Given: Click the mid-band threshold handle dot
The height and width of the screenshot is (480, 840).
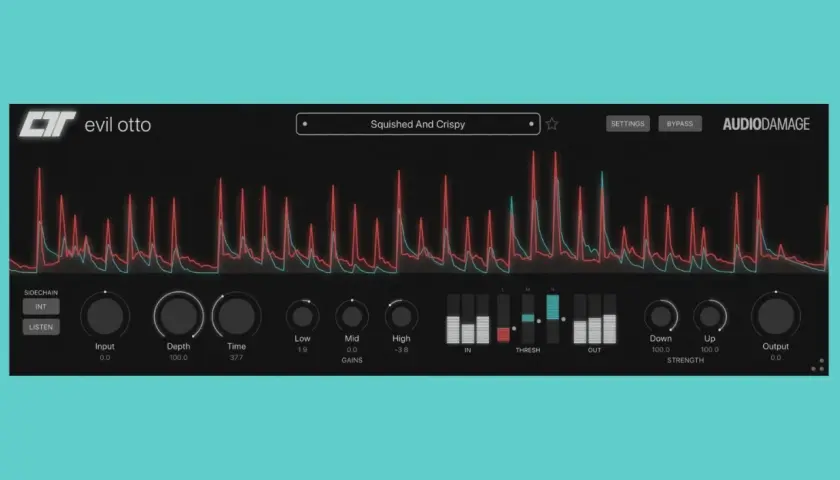Looking at the screenshot, I should 539,321.
